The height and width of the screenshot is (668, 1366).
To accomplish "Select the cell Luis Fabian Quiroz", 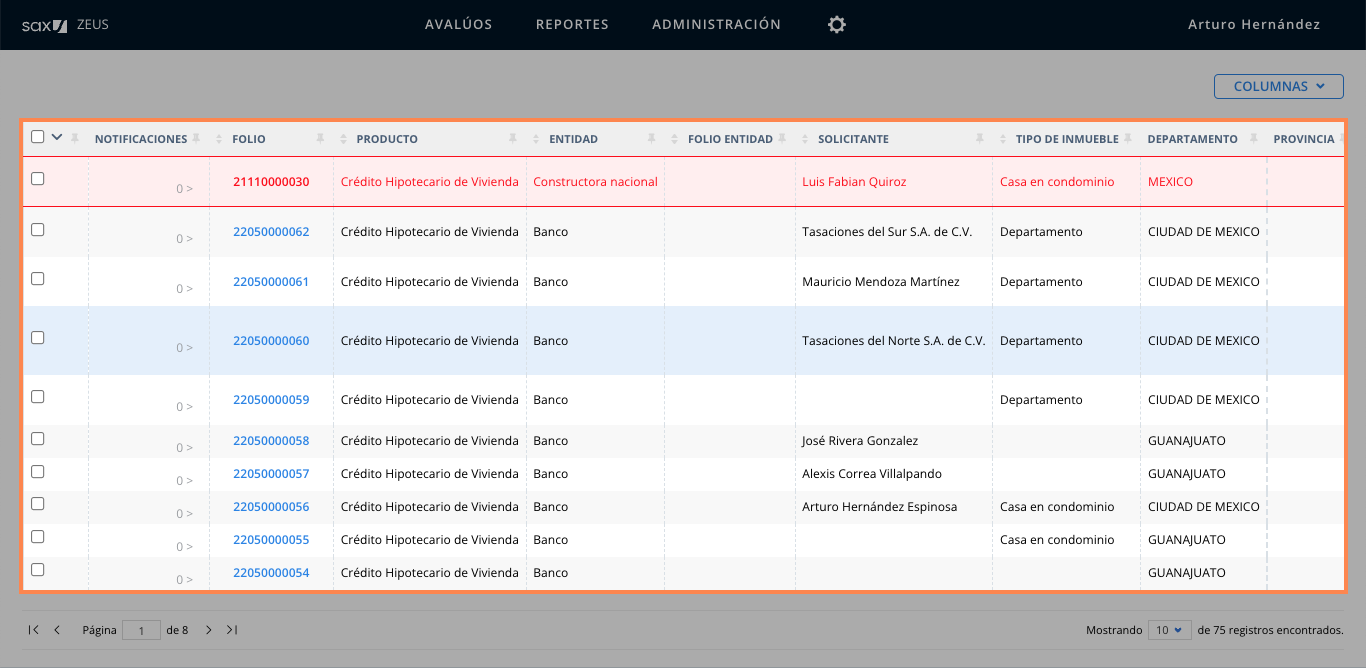I will pos(852,182).
